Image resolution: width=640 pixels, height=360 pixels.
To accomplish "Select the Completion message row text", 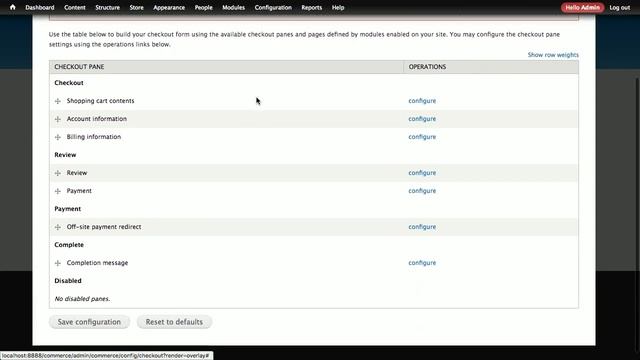I will [x=98, y=262].
